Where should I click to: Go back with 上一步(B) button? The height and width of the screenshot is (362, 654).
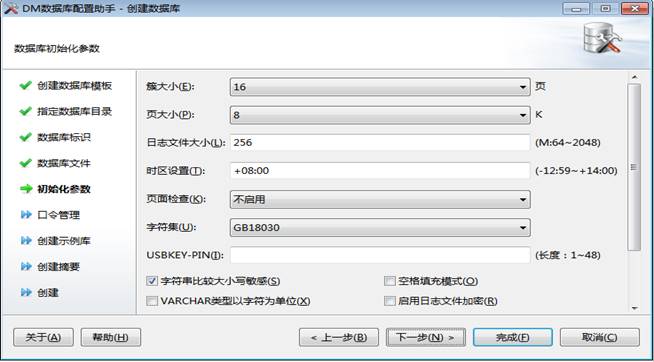339,337
